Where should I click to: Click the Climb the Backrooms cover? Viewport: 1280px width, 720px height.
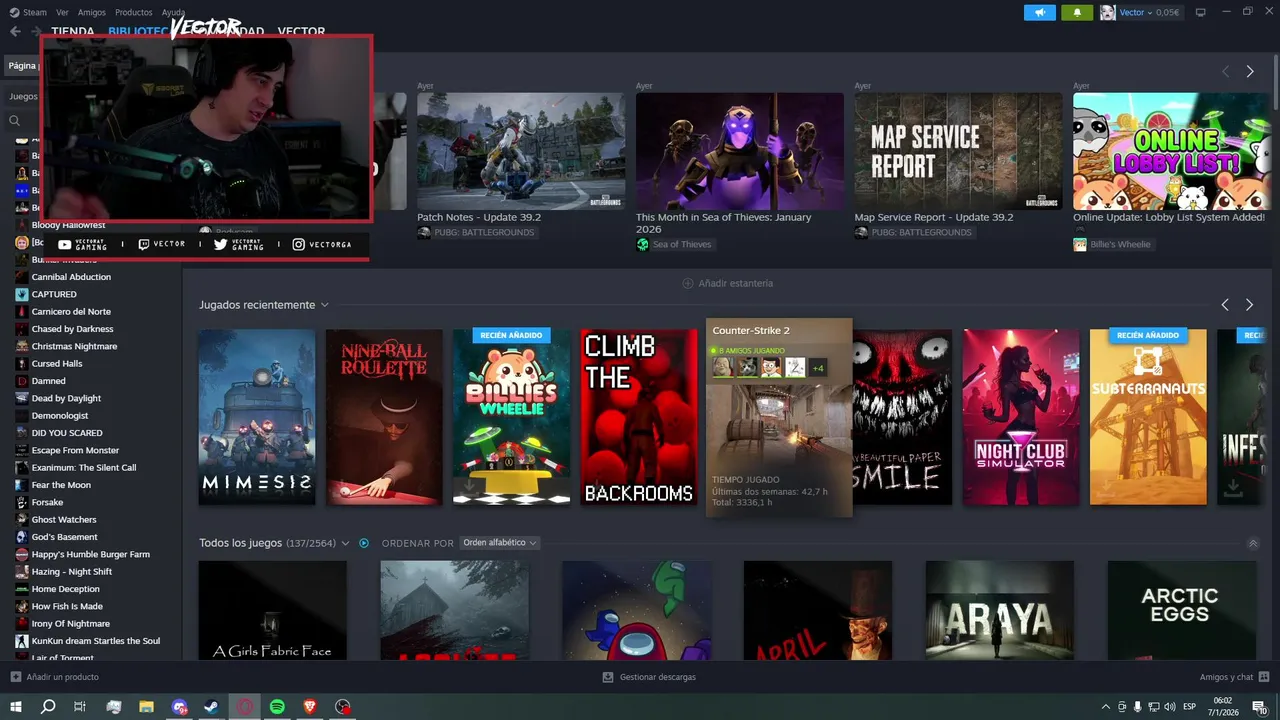[x=639, y=417]
